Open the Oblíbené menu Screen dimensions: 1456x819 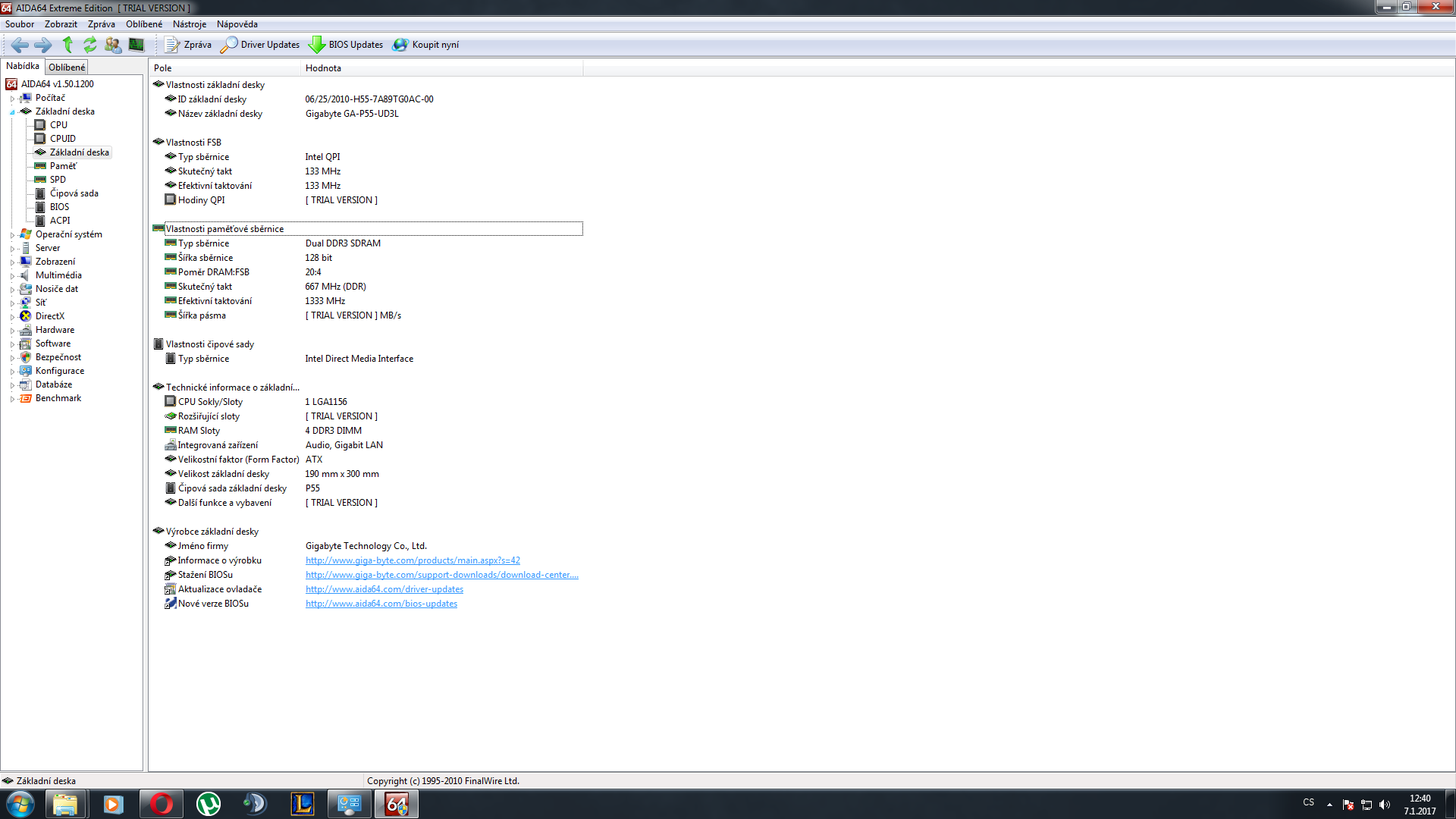144,24
